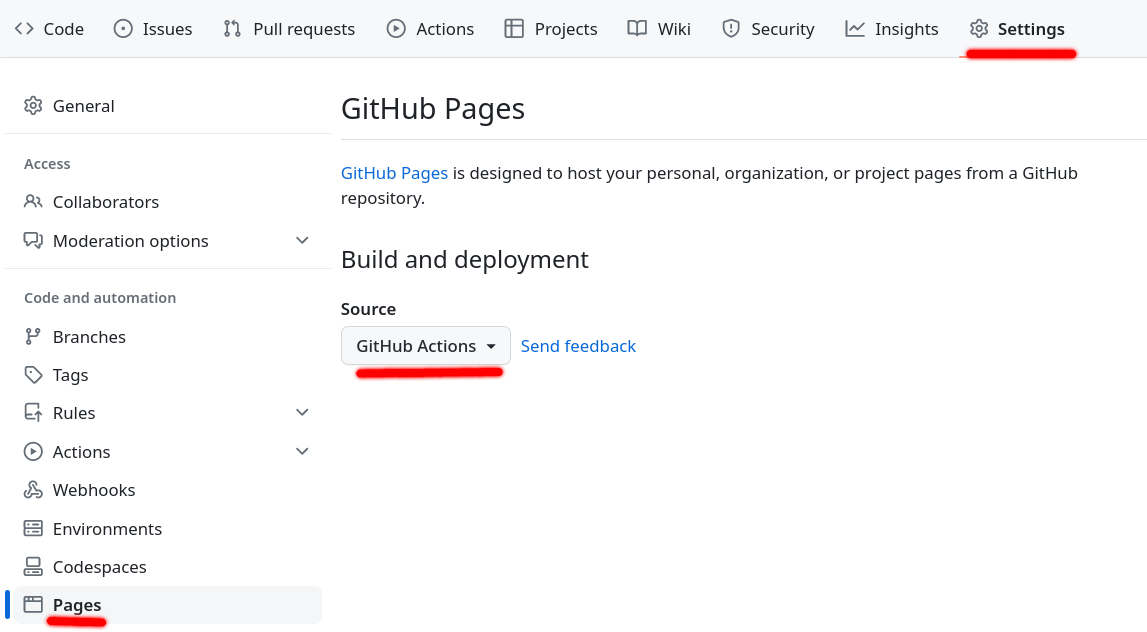The image size is (1147, 632).
Task: Click the Security shield icon
Action: click(x=731, y=29)
